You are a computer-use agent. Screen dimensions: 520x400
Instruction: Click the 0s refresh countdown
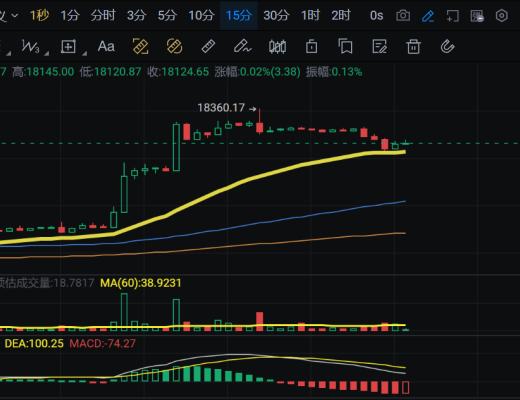(376, 16)
